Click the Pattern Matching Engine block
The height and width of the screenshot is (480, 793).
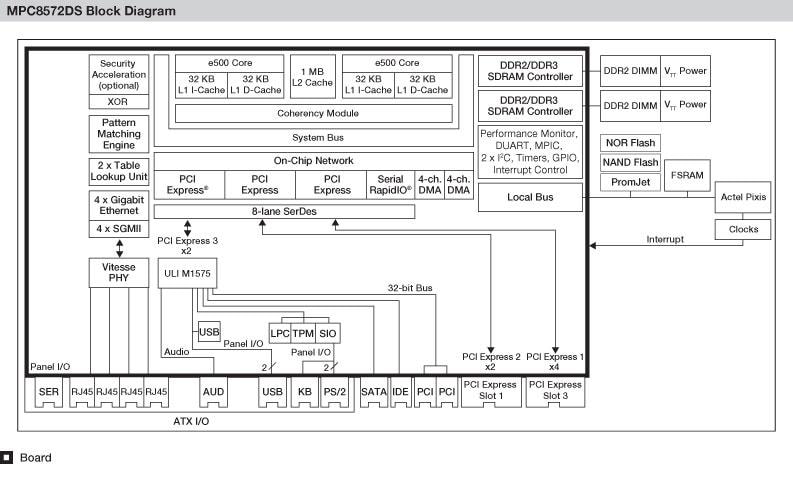pos(119,133)
